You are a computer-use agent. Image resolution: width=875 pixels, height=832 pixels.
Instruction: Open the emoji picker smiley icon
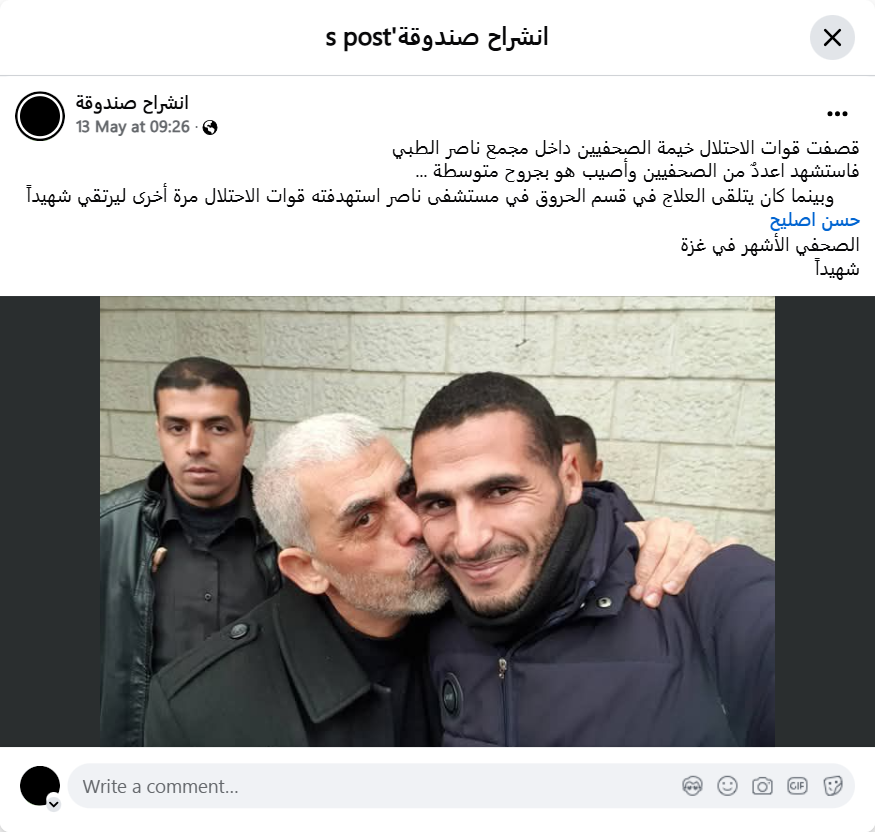pos(727,786)
